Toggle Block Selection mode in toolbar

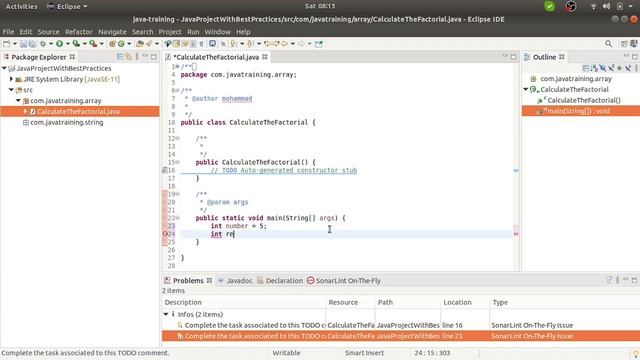pos(193,44)
